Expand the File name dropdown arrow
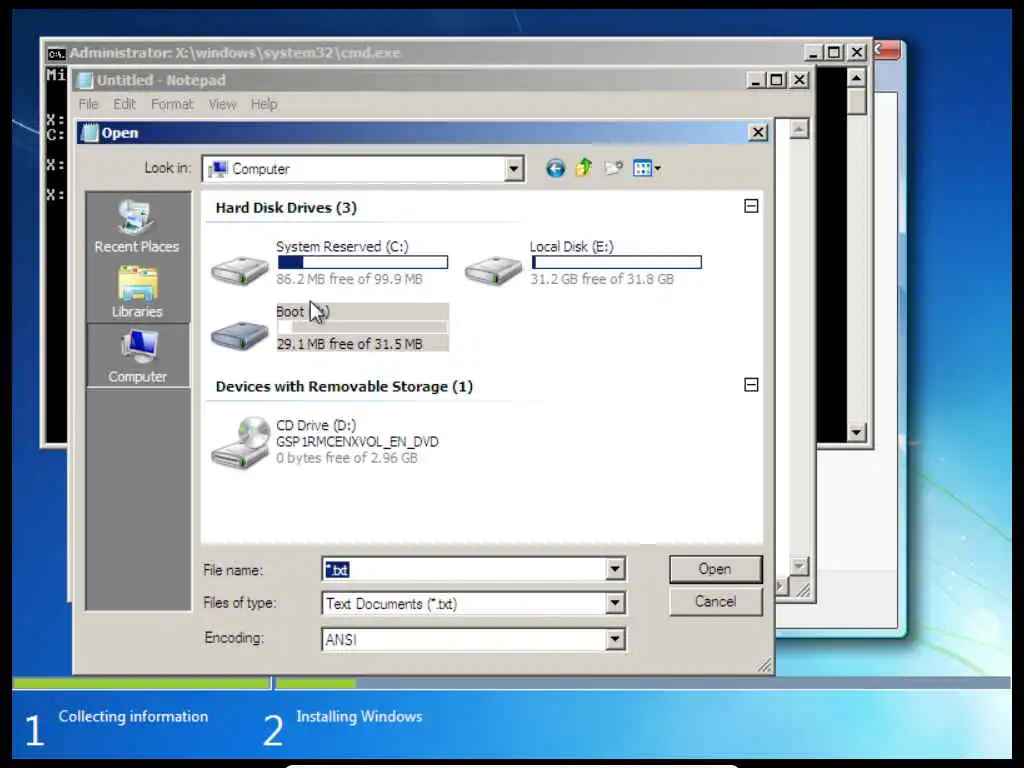 (615, 569)
